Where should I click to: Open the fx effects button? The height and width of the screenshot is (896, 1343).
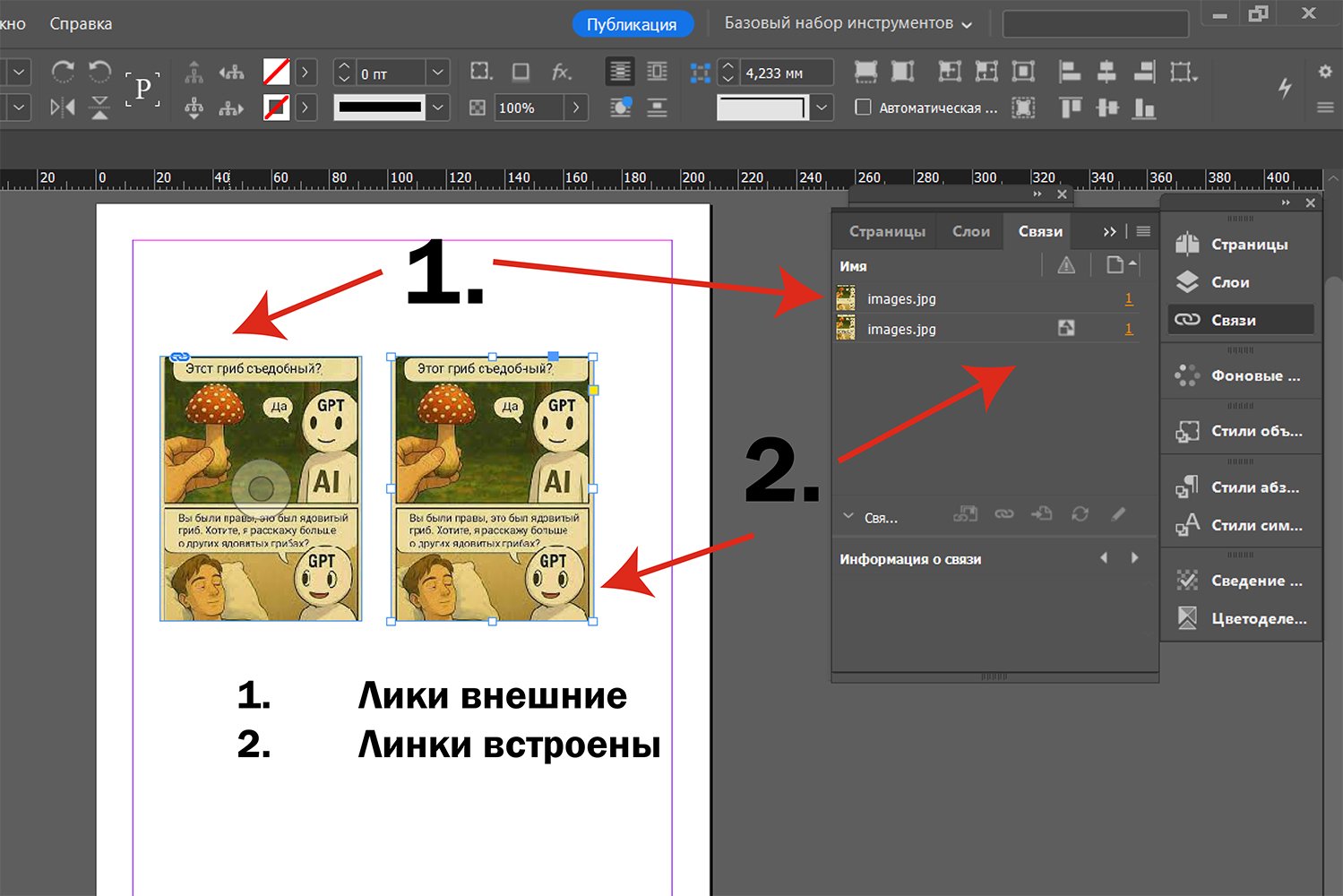pyautogui.click(x=562, y=72)
